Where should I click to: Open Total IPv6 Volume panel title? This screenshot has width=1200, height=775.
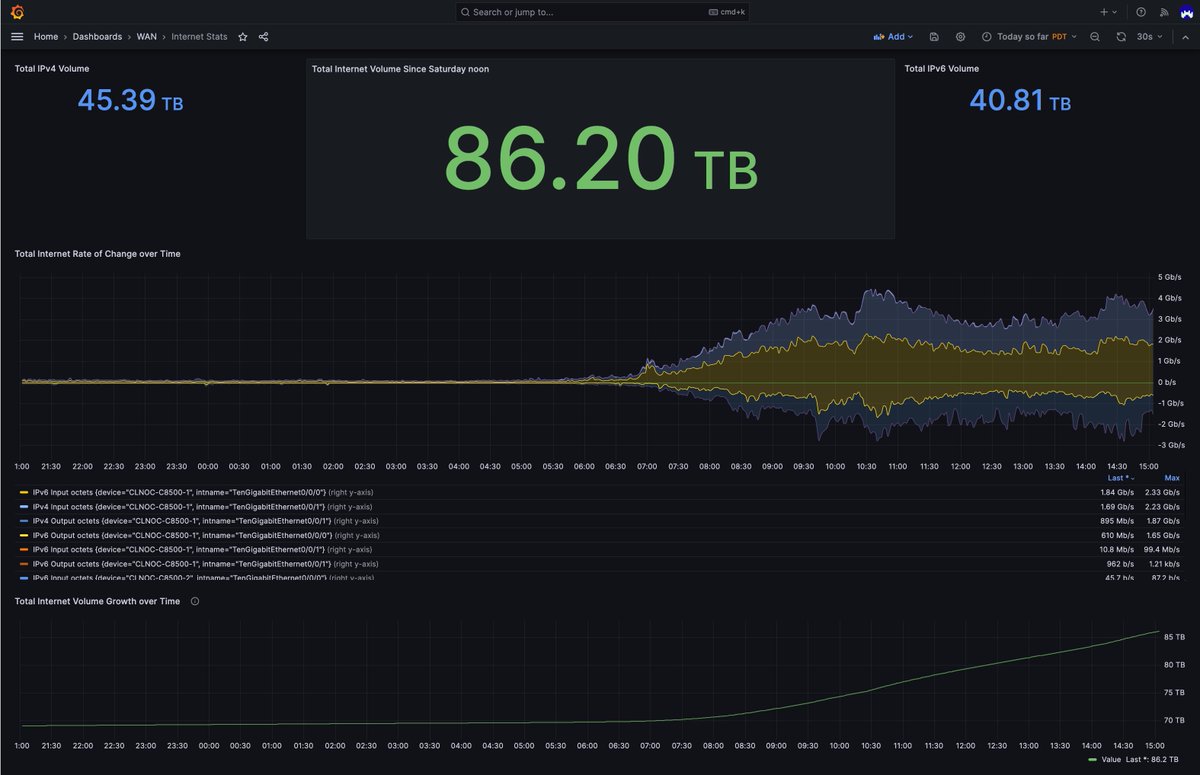[942, 69]
